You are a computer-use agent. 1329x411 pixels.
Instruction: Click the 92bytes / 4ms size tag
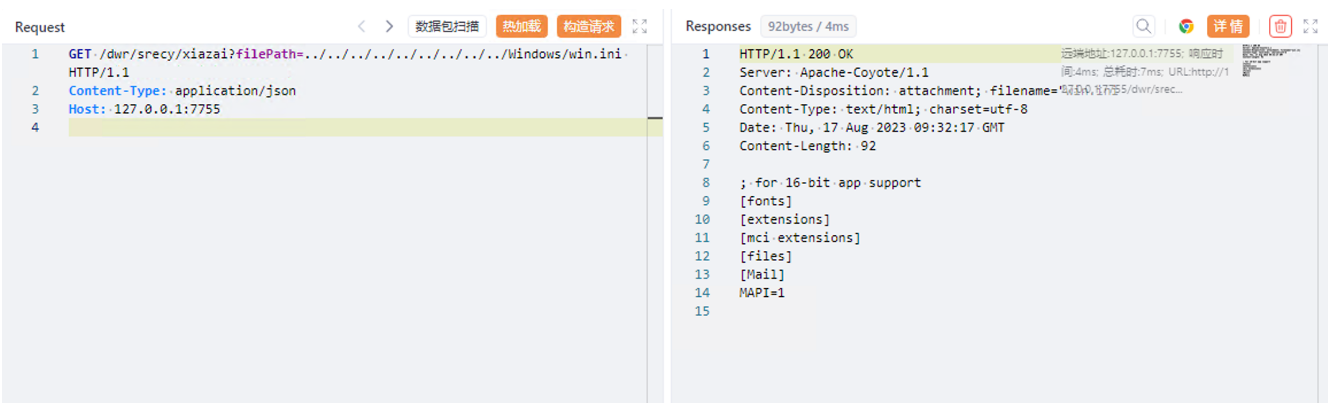[808, 27]
